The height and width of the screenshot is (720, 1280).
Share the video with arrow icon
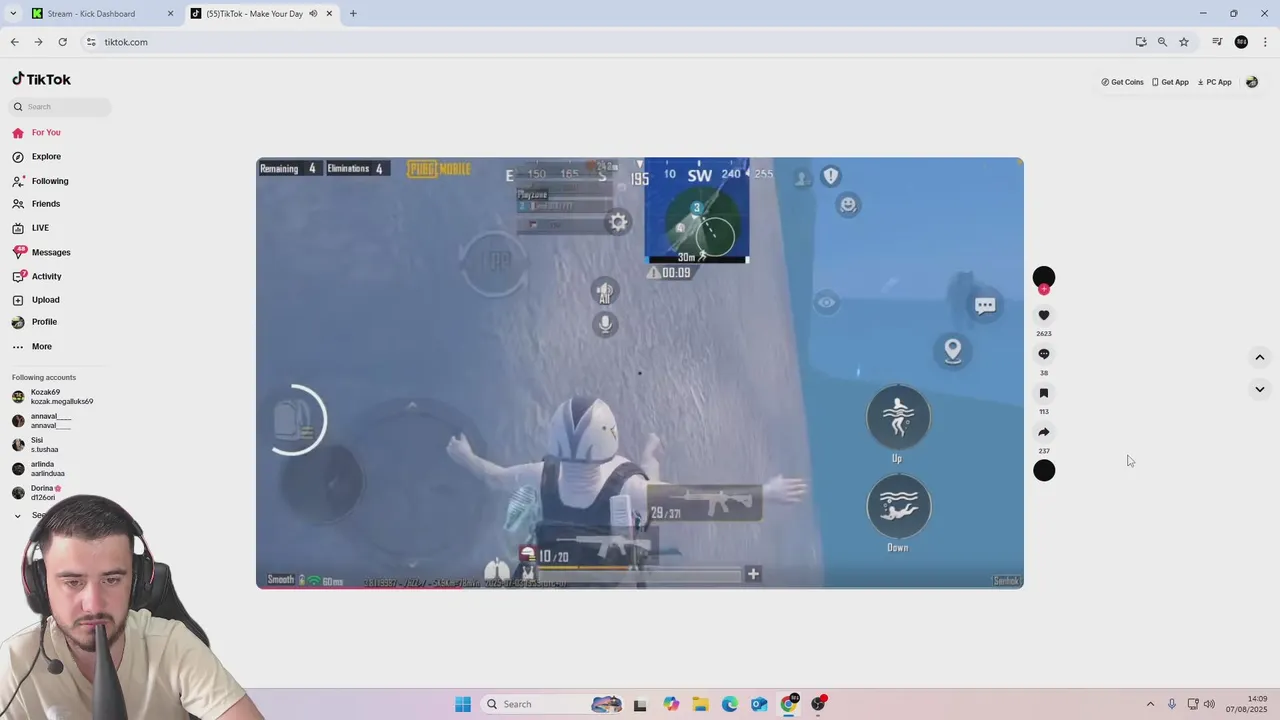pyautogui.click(x=1044, y=432)
